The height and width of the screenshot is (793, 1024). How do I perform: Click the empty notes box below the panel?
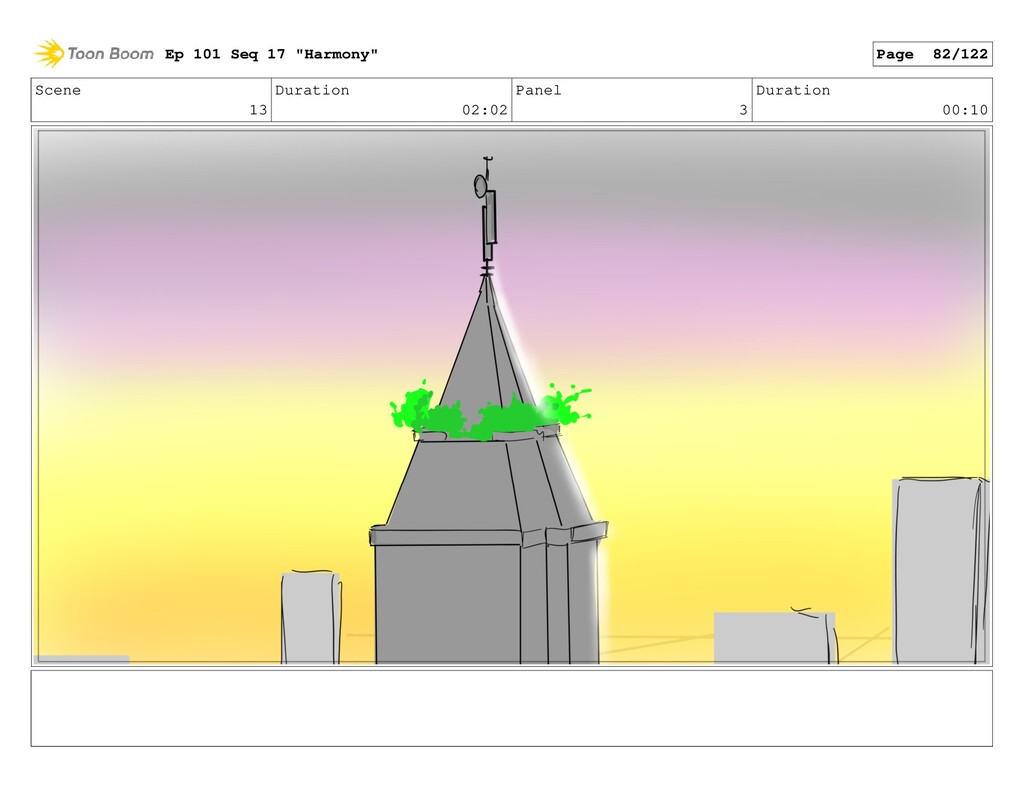pos(511,708)
